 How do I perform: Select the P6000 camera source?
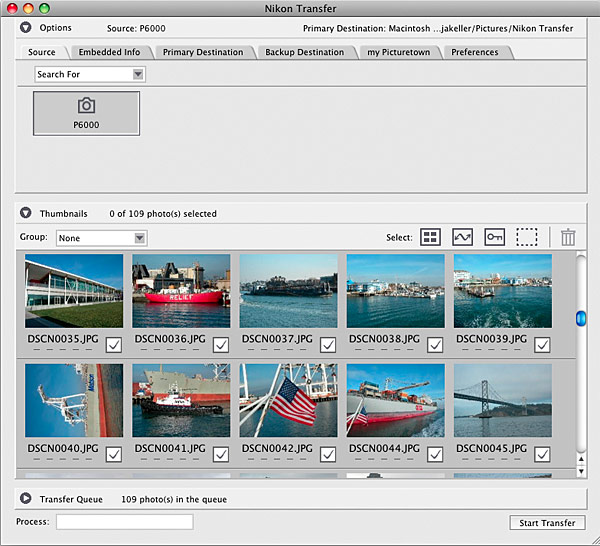coord(86,113)
